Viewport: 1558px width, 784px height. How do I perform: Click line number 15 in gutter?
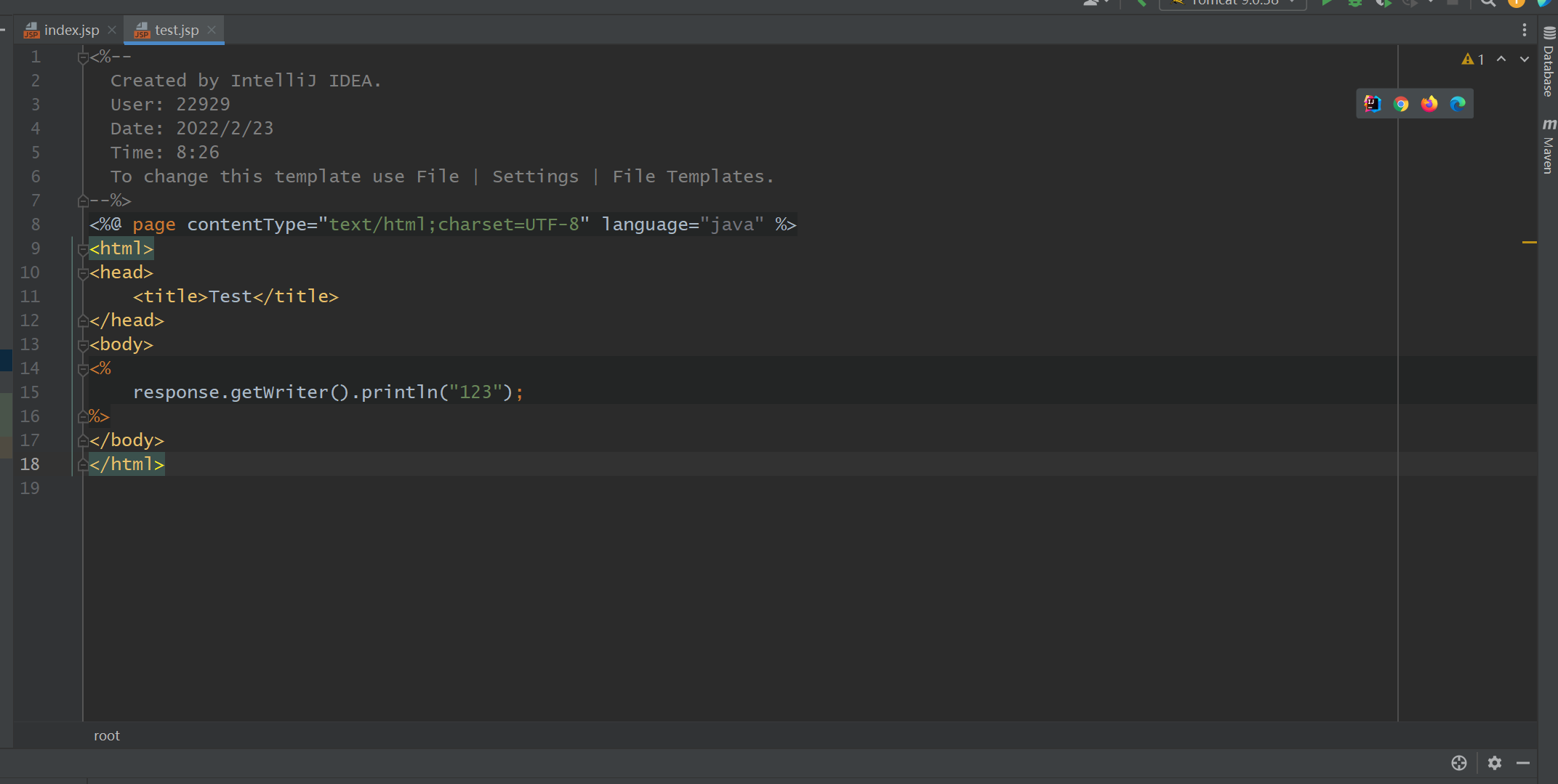[x=30, y=392]
